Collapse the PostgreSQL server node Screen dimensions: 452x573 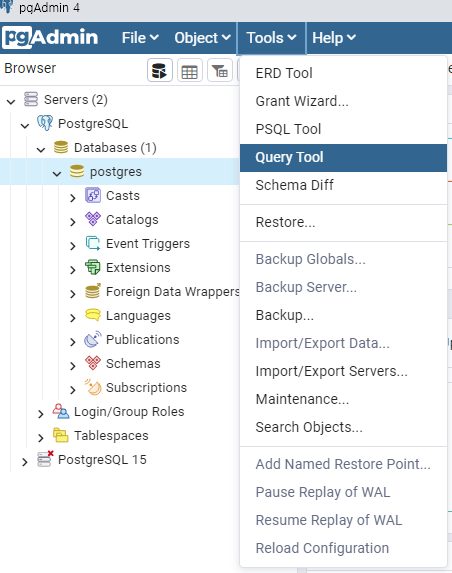[x=25, y=125]
